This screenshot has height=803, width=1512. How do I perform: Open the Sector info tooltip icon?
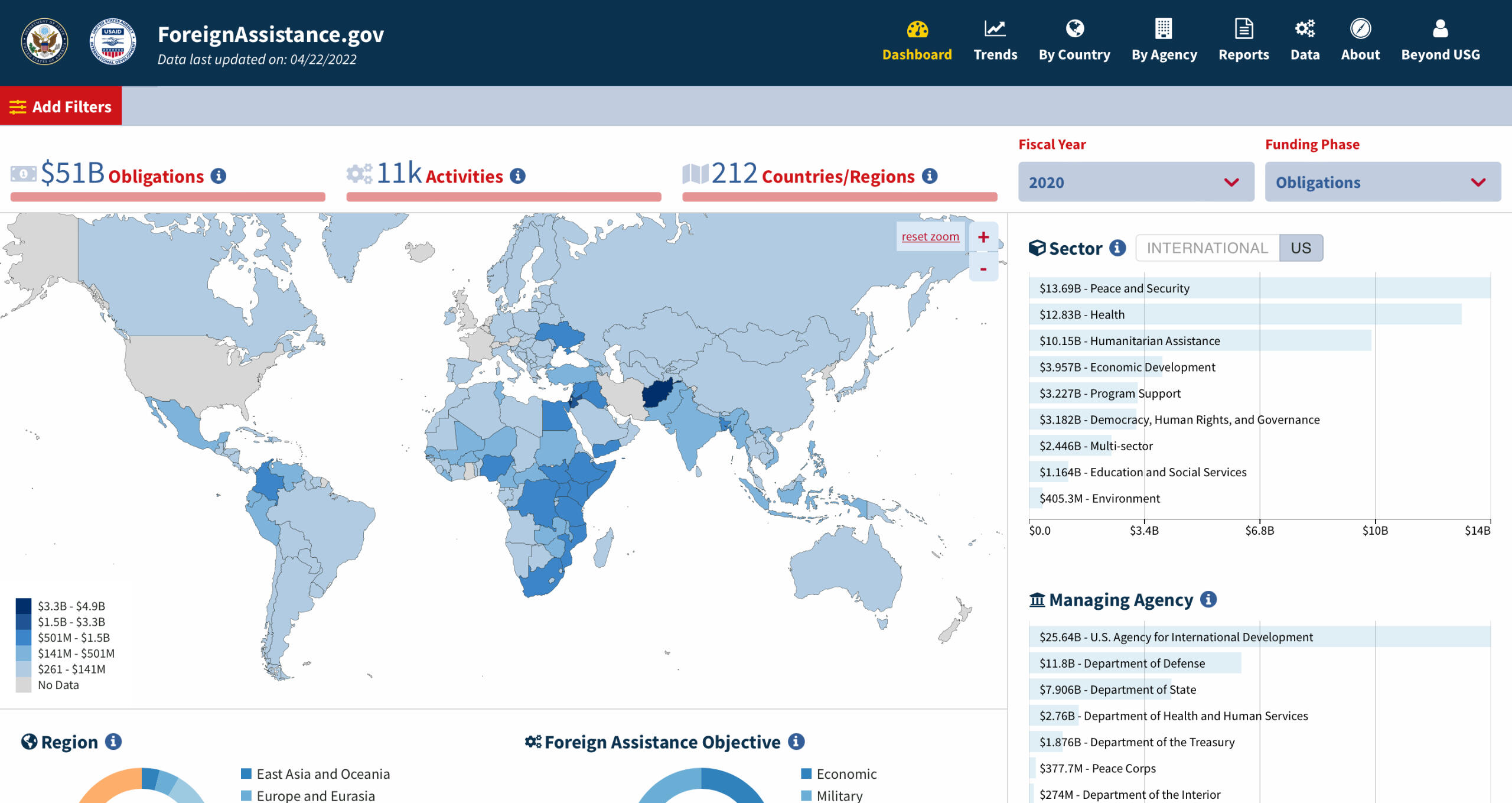pyautogui.click(x=1117, y=248)
